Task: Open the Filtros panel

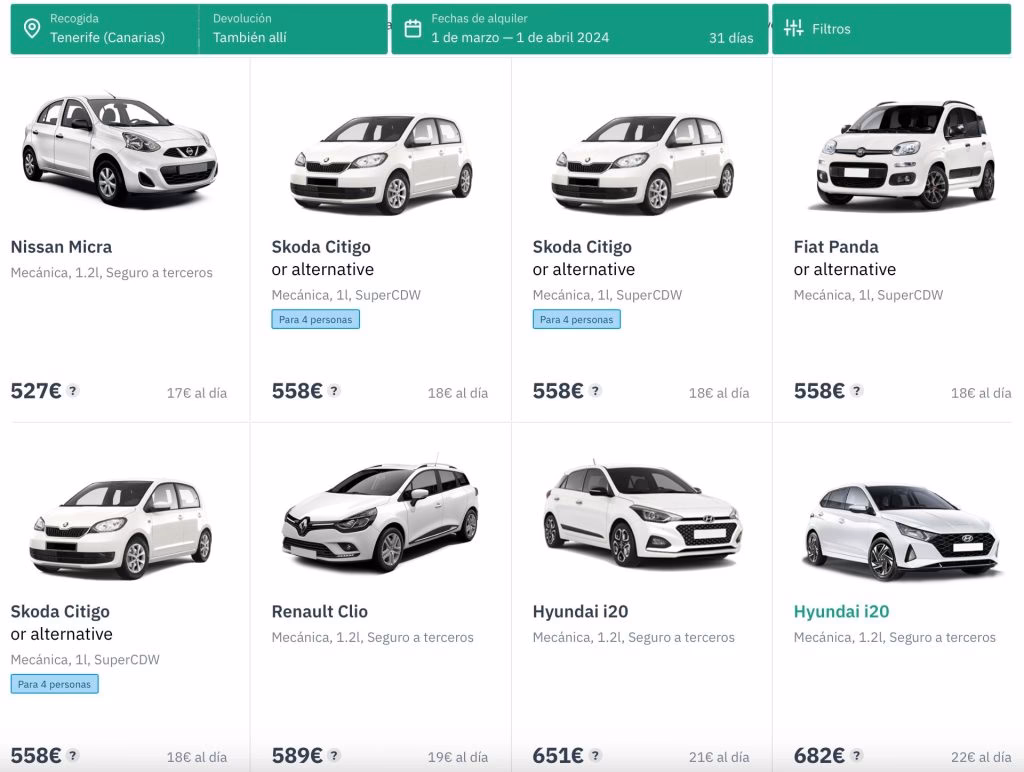Action: 890,29
